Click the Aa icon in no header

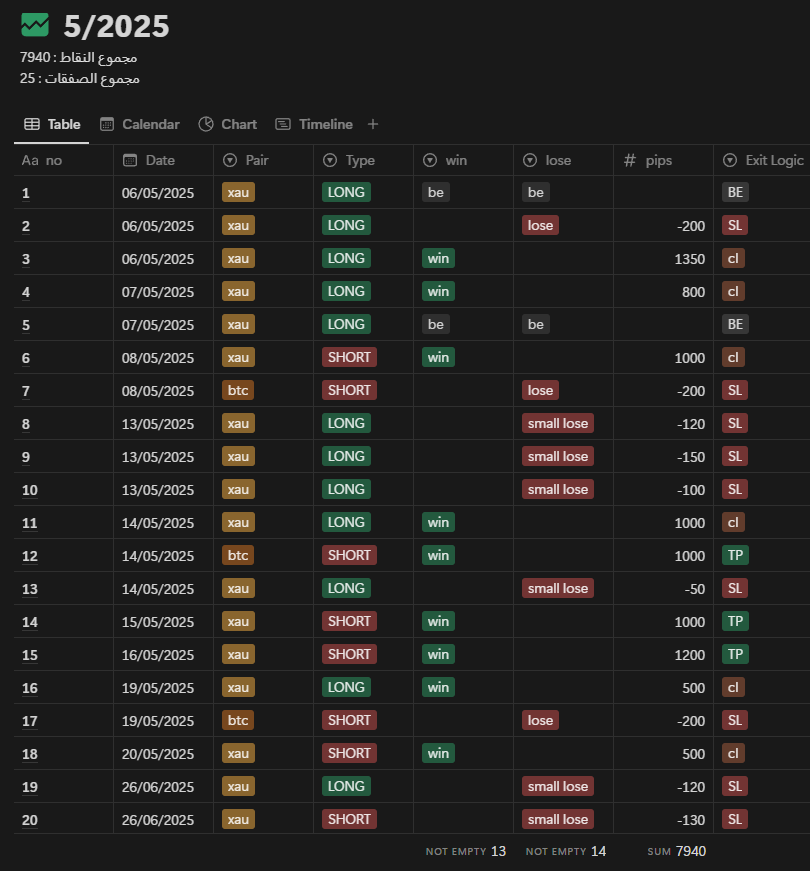pos(30,160)
